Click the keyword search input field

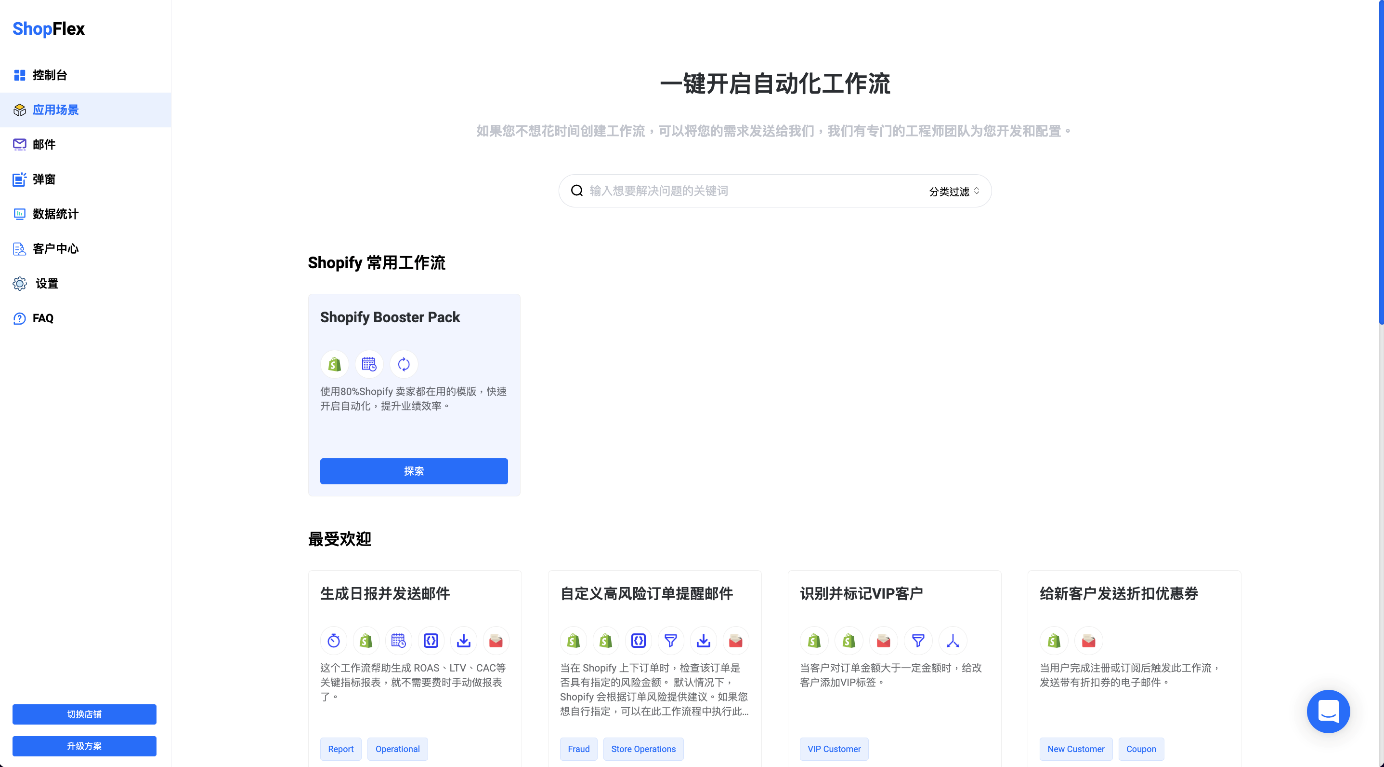[750, 191]
